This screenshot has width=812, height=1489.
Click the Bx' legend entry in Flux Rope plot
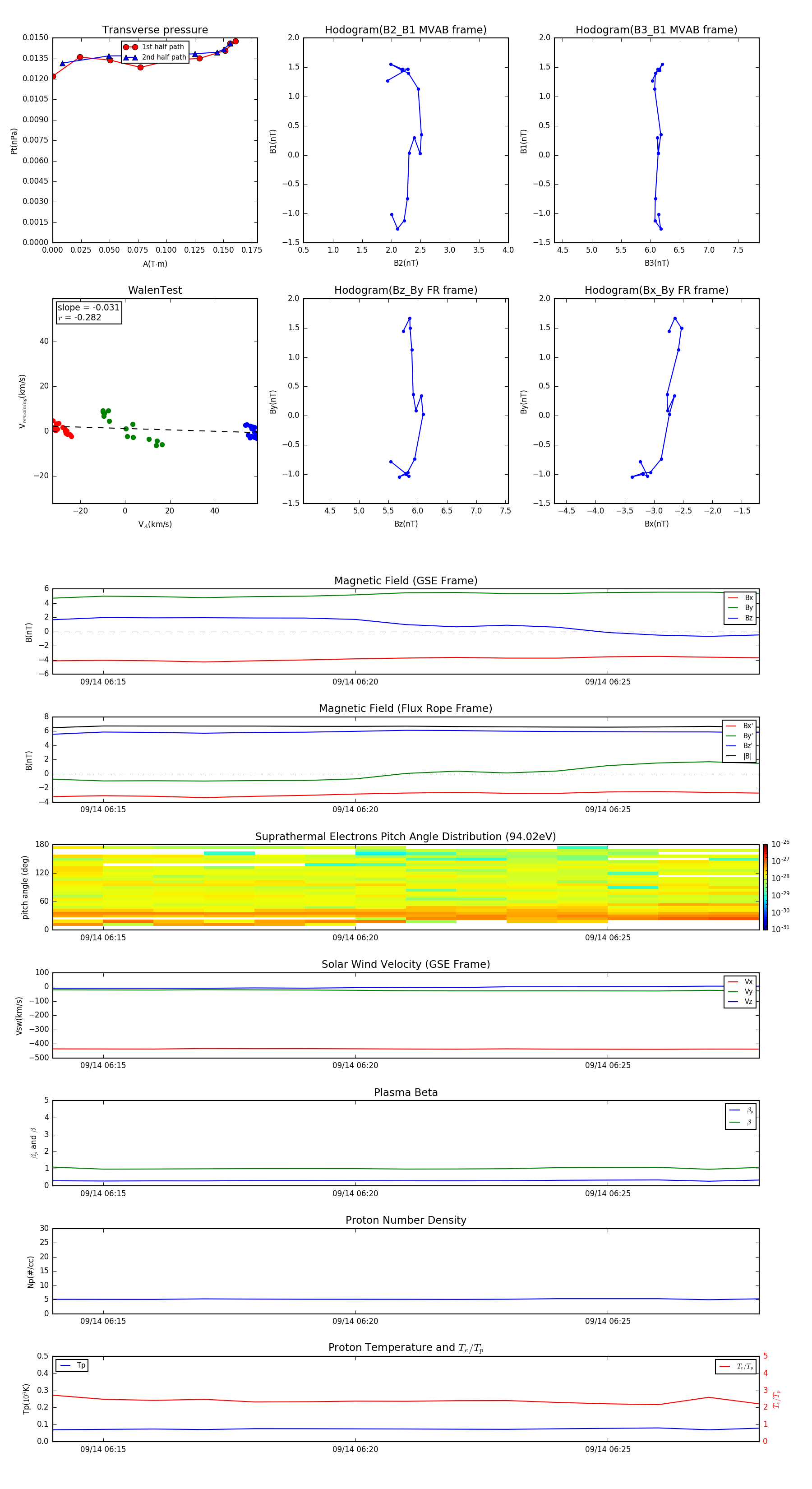coord(739,726)
